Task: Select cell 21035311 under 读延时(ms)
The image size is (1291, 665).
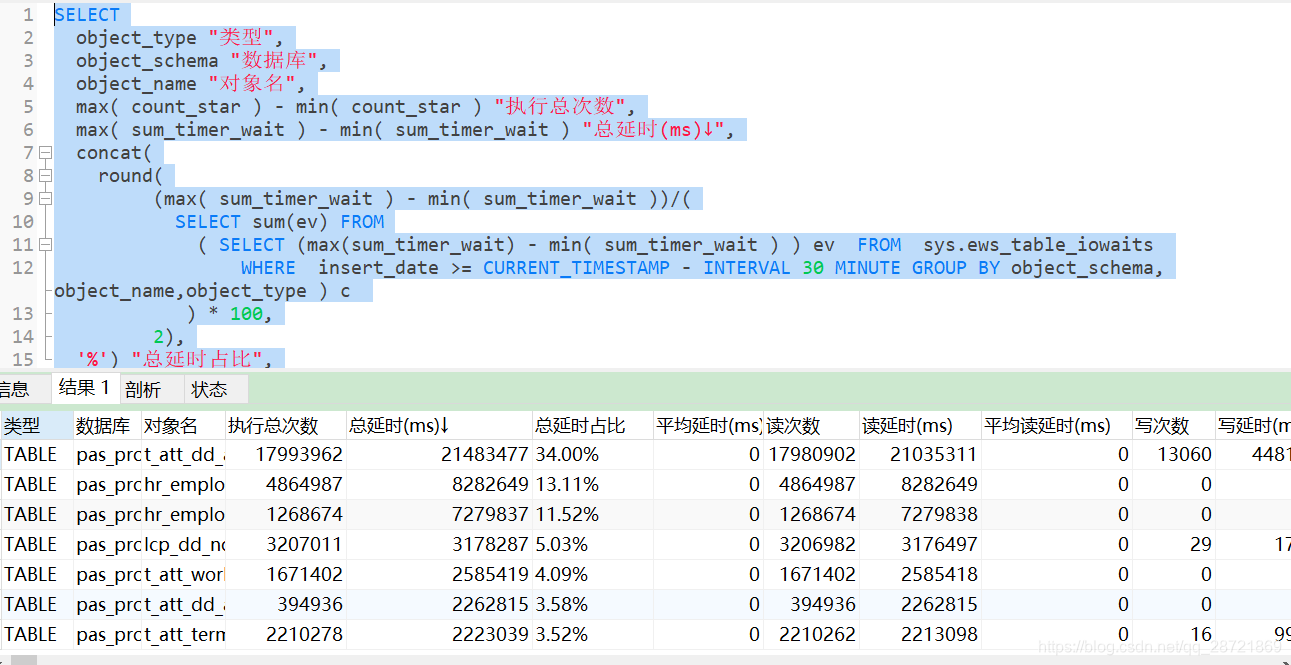Action: tap(919, 454)
